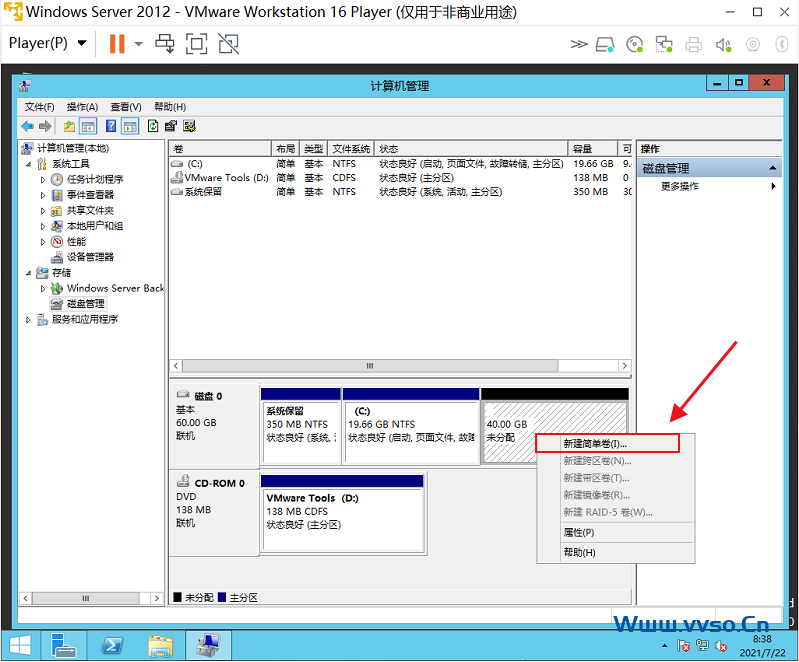Select the 系统保留 volume row in list

click(400, 192)
